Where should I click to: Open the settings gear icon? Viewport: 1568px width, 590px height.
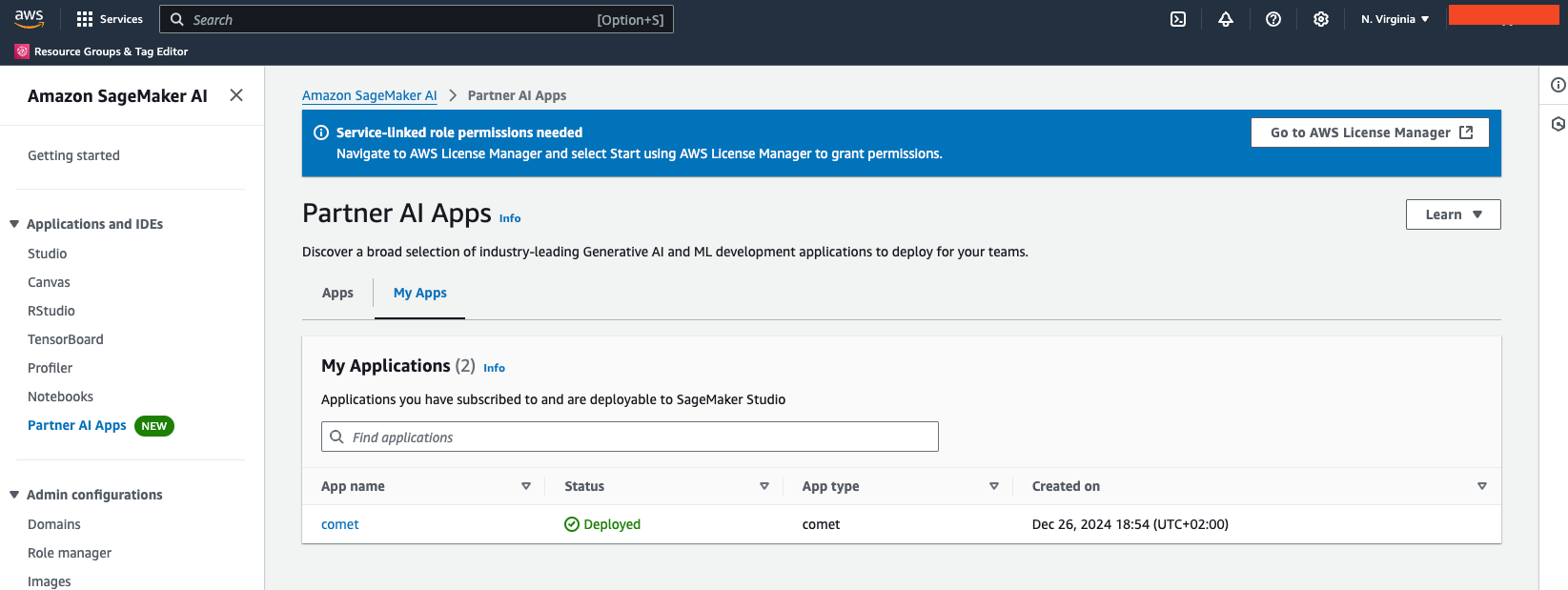pos(1321,19)
